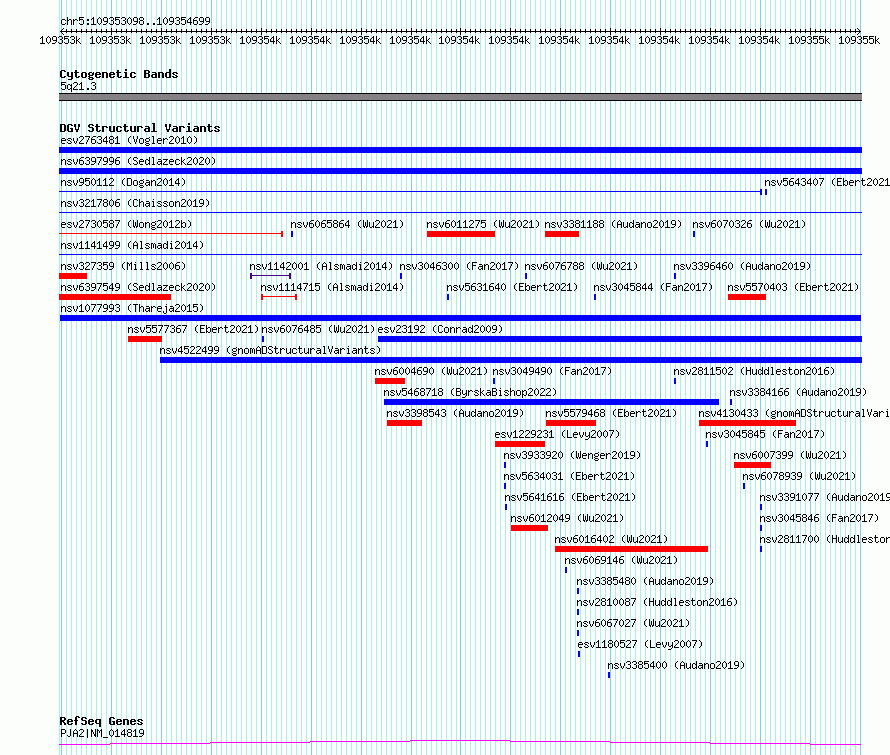Click the red bar under nsv5577367 (Ebert2021)
The height and width of the screenshot is (755, 890).
pos(145,339)
